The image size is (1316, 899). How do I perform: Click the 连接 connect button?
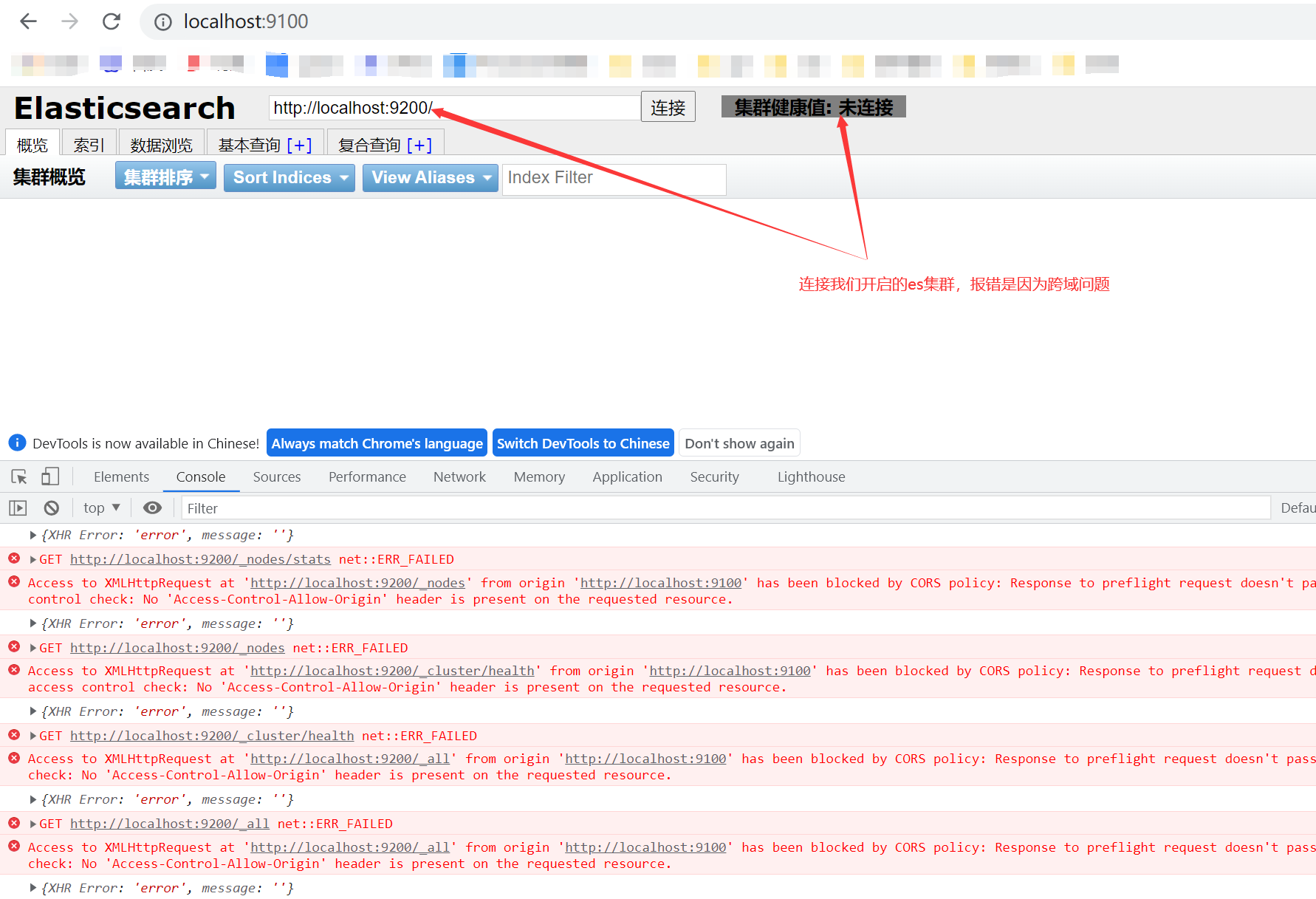tap(668, 107)
